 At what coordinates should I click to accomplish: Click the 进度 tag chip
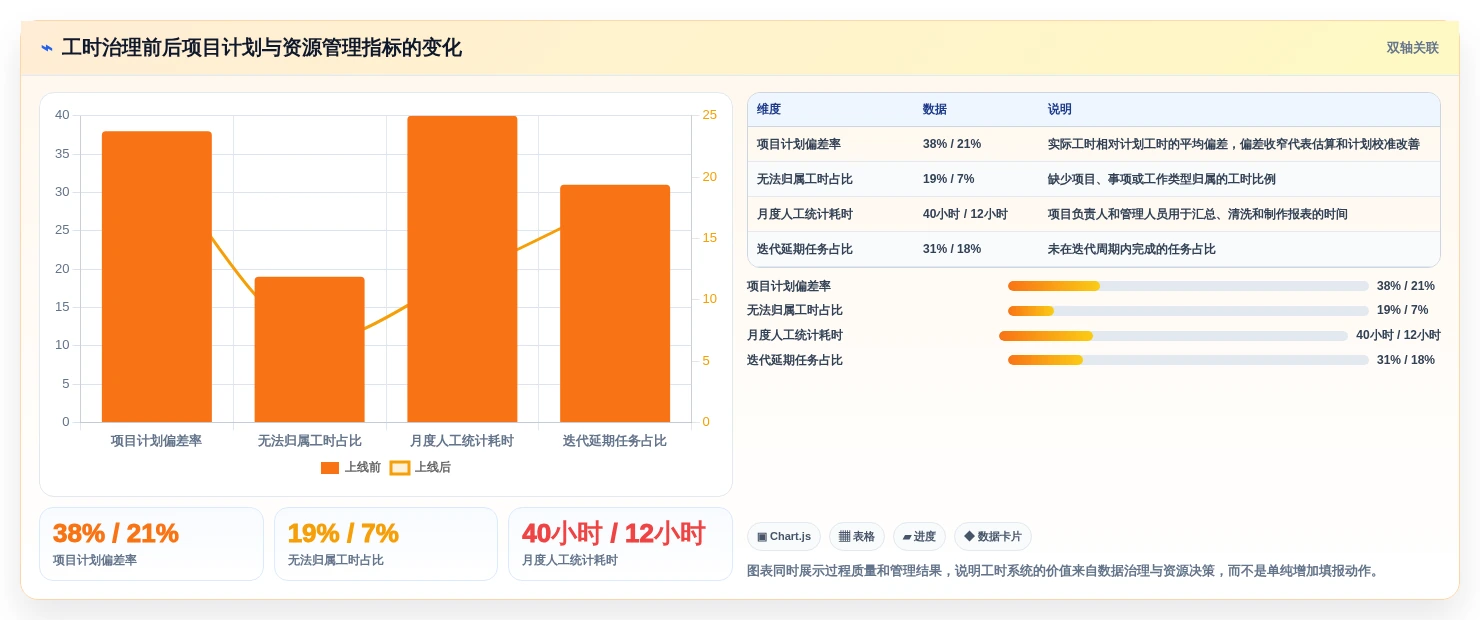(x=919, y=537)
